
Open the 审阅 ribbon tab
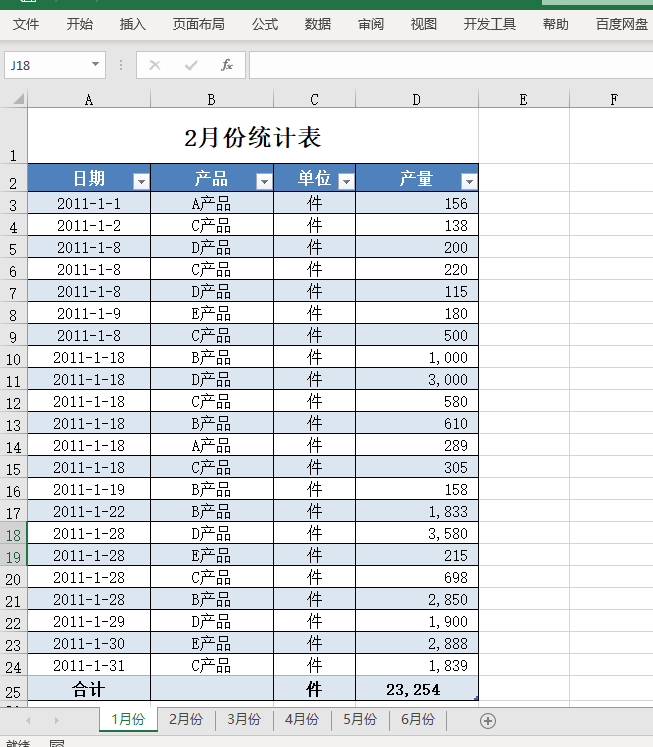pyautogui.click(x=371, y=24)
